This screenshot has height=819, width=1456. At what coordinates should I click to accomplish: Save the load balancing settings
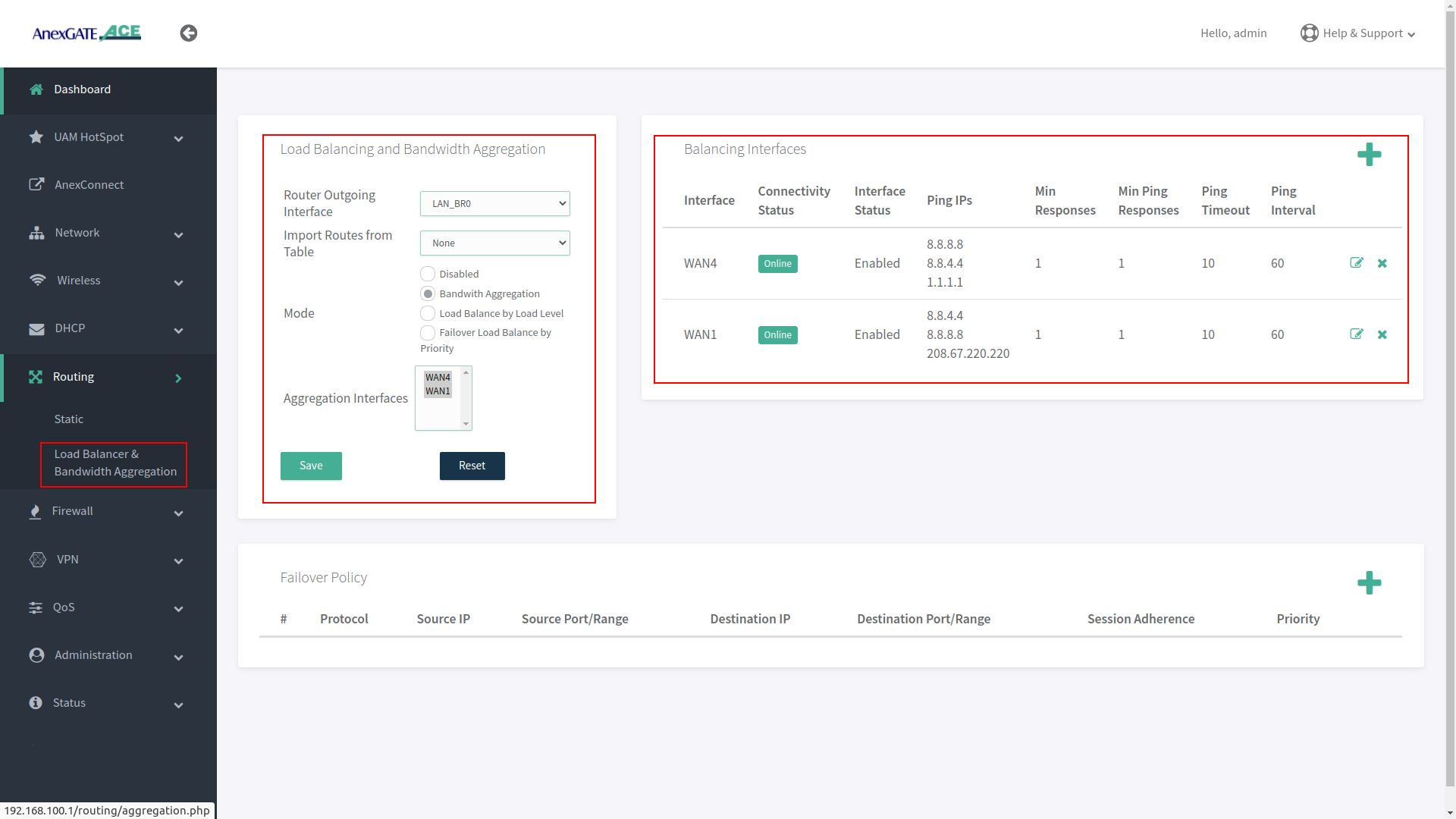click(311, 466)
